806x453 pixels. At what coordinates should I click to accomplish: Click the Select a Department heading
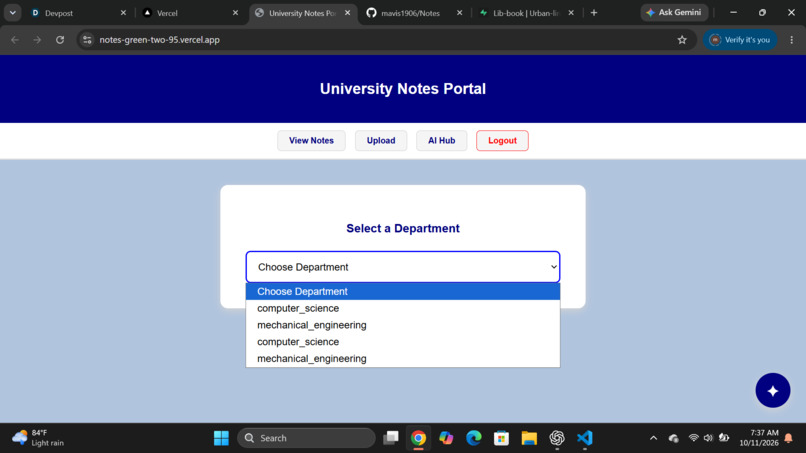point(403,228)
